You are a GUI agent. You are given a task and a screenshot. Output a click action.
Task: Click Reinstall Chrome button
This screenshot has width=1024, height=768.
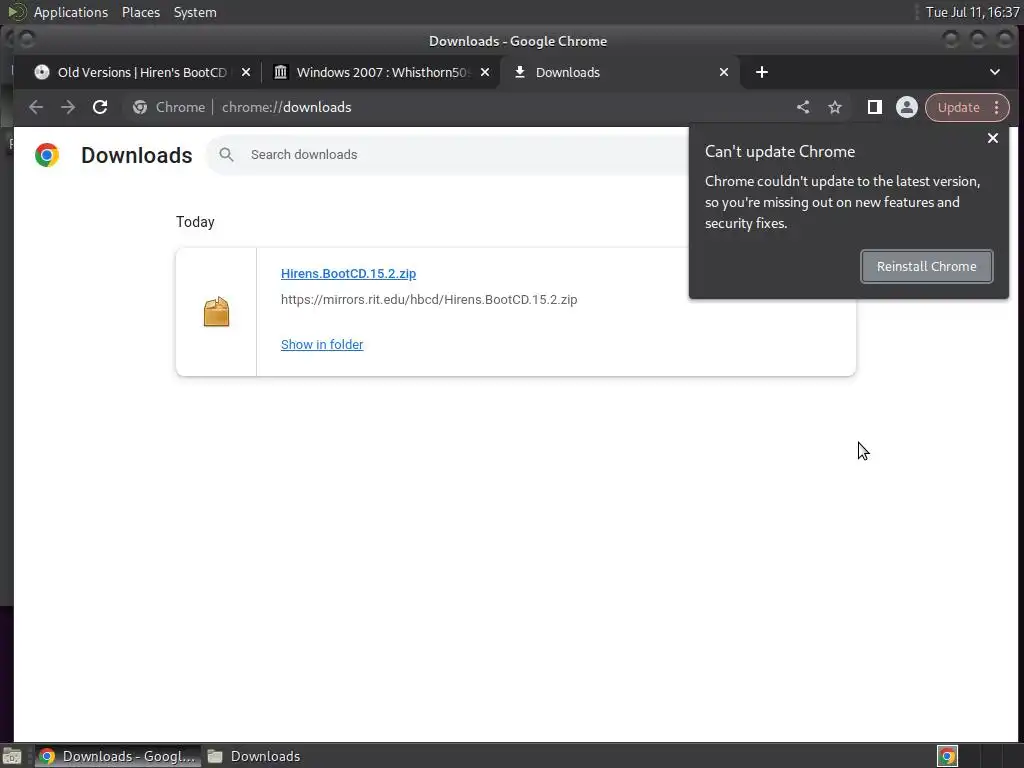pos(926,266)
